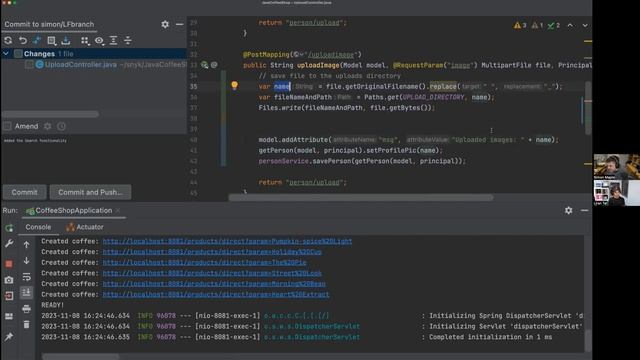Click the 1 weak warning indicator

(x=537, y=25)
